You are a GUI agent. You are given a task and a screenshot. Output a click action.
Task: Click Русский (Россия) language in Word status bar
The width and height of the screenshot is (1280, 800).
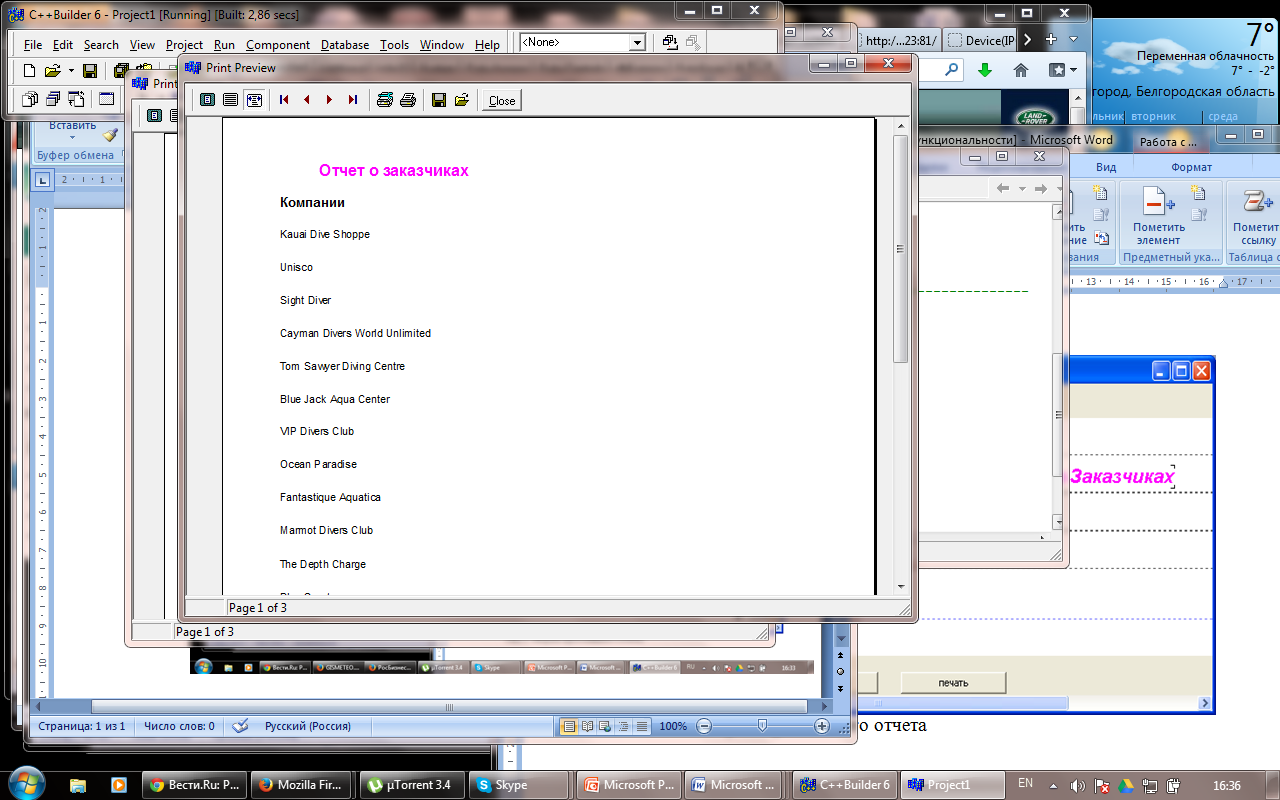308,726
